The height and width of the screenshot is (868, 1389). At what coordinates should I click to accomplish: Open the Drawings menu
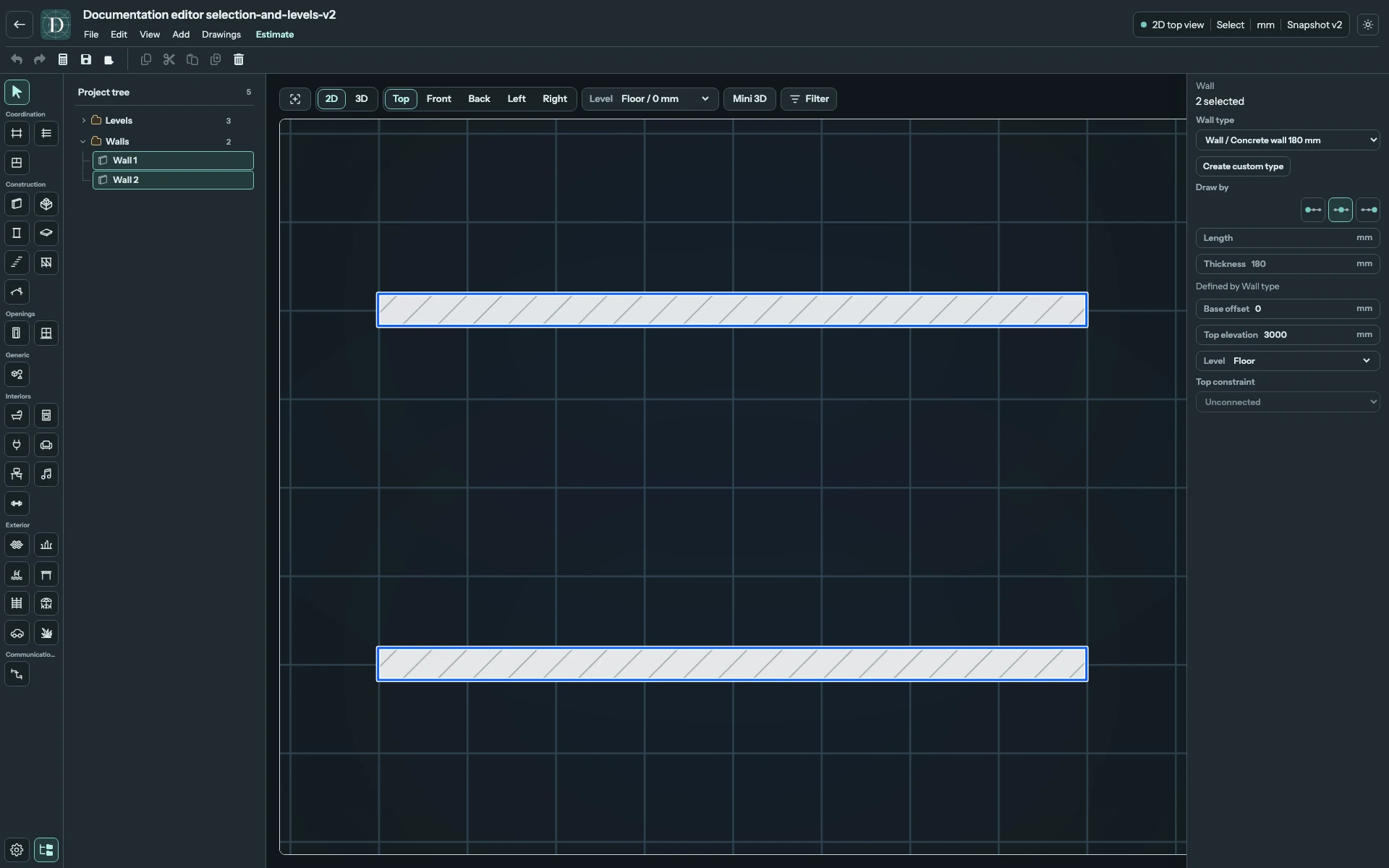221,35
